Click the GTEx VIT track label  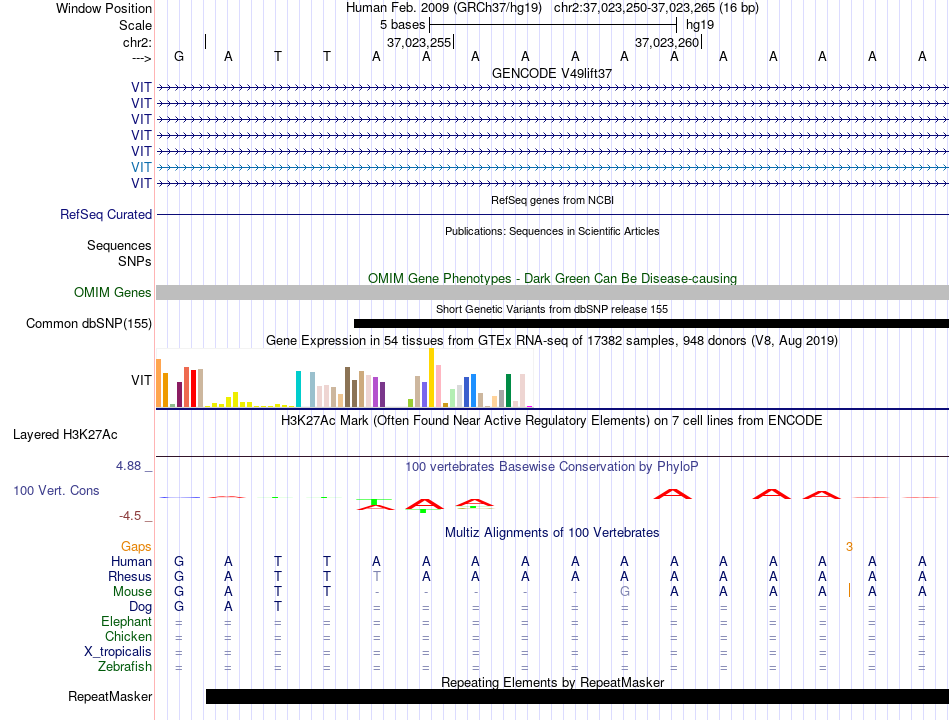pyautogui.click(x=141, y=381)
